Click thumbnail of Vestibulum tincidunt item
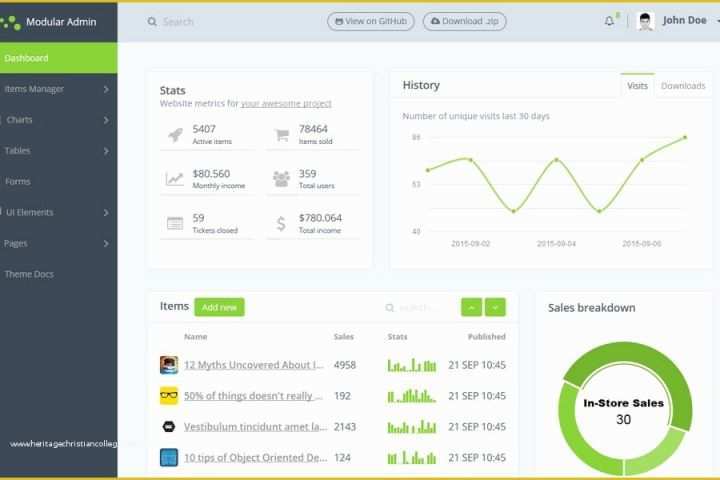 169,427
